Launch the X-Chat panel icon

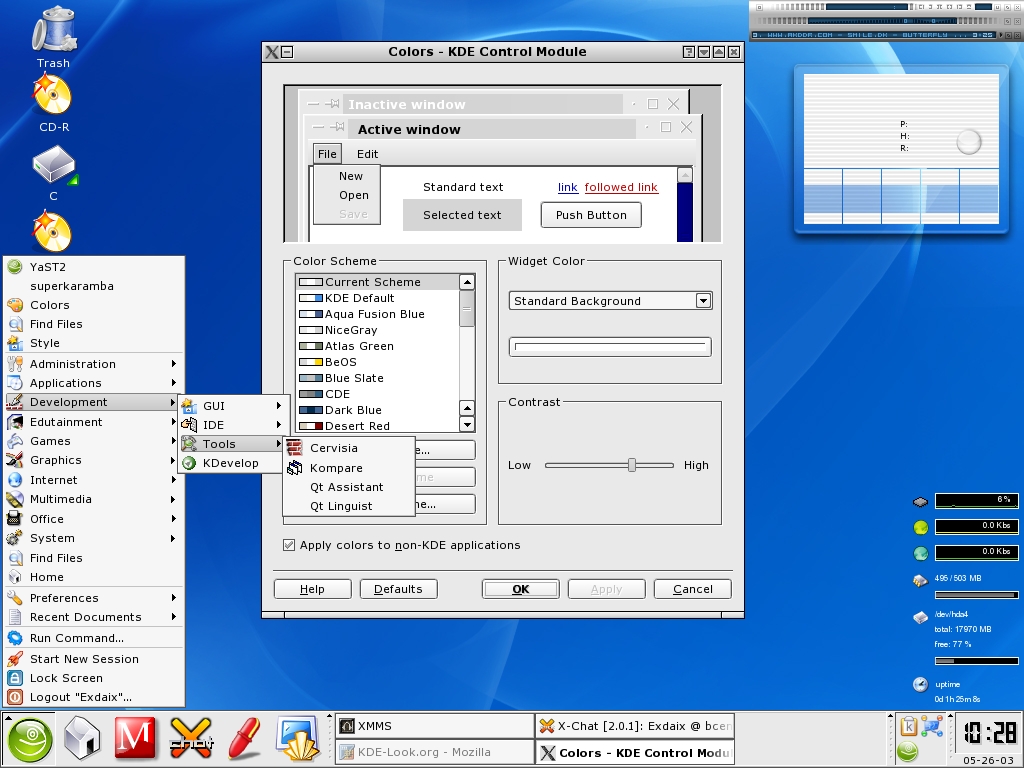tap(191, 739)
